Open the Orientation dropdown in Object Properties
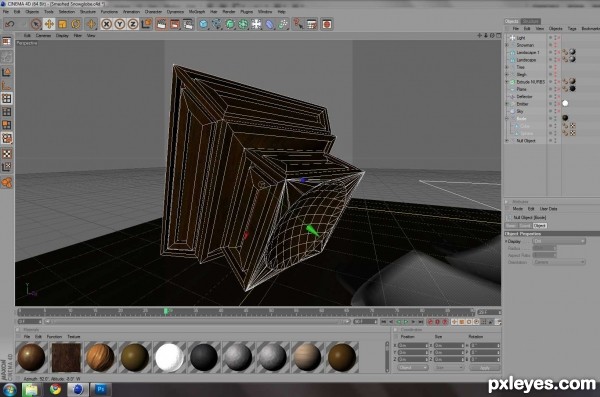Viewport: 600px width, 397px height. click(x=559, y=262)
